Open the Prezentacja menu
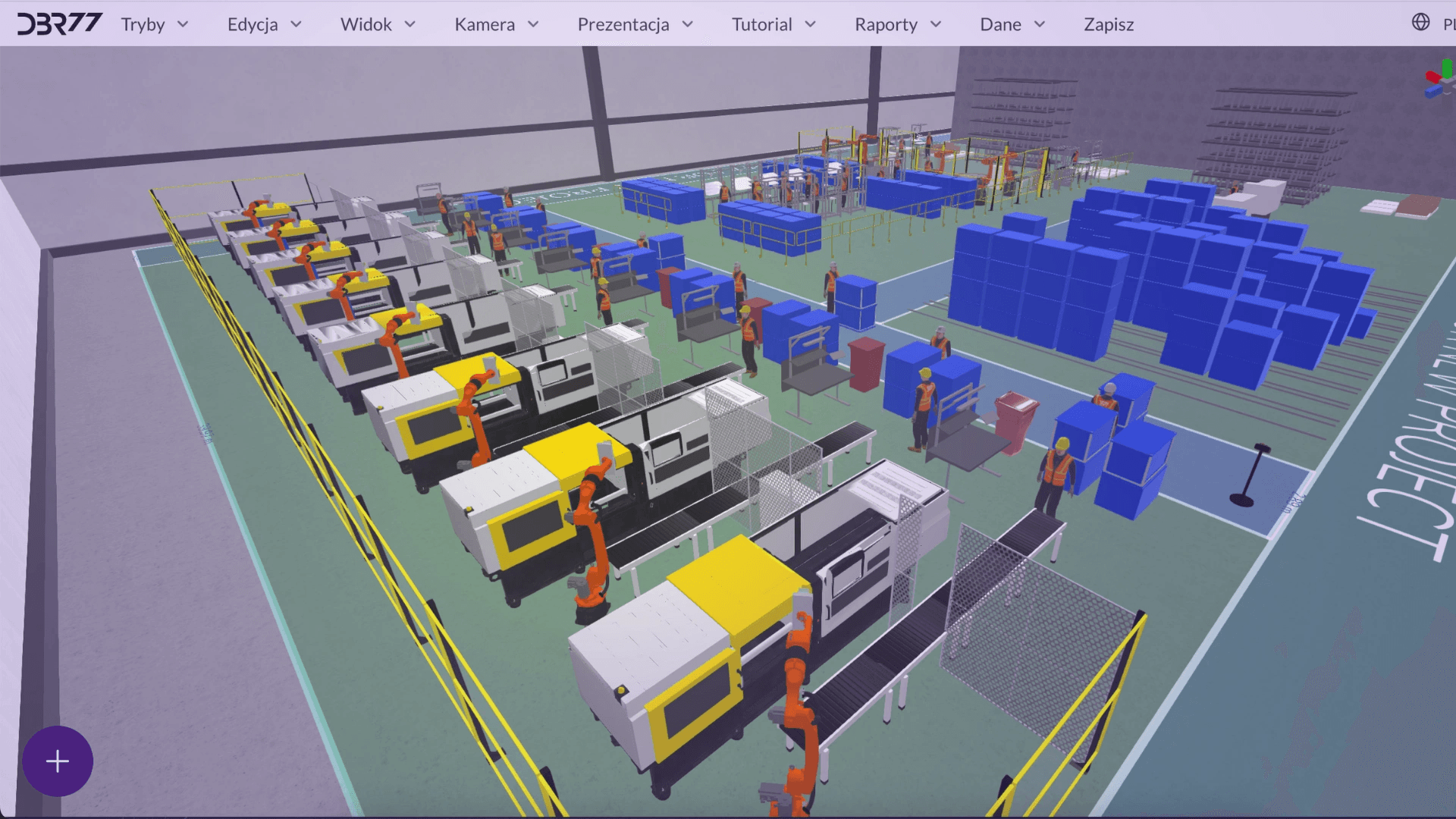The height and width of the screenshot is (819, 1456). coord(623,24)
